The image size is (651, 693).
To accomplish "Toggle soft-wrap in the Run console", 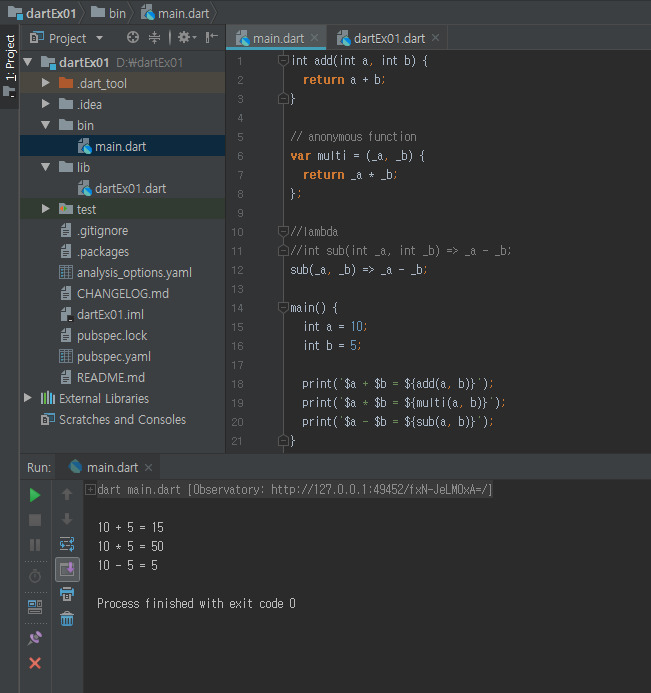I will (67, 544).
